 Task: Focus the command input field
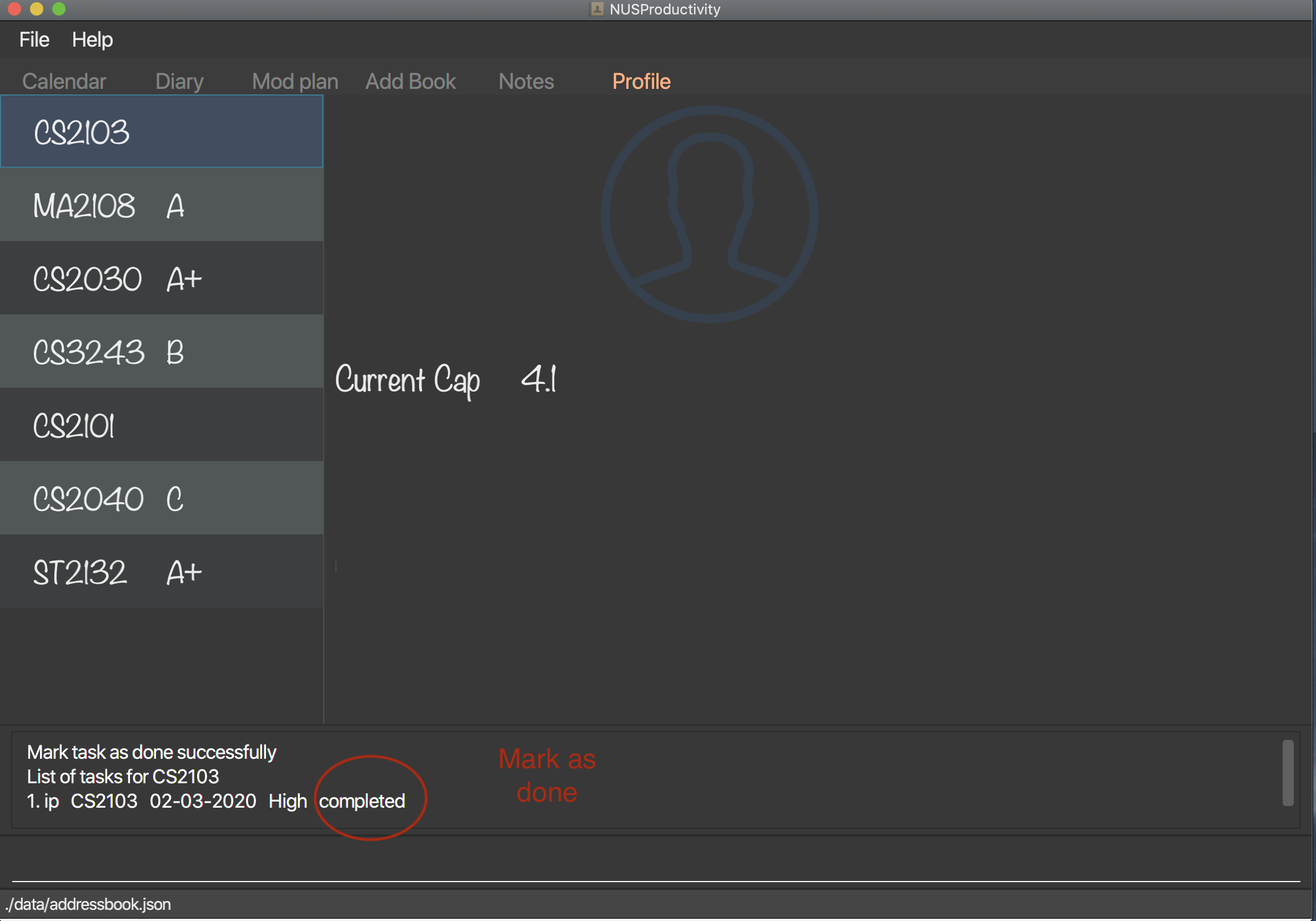(x=656, y=863)
